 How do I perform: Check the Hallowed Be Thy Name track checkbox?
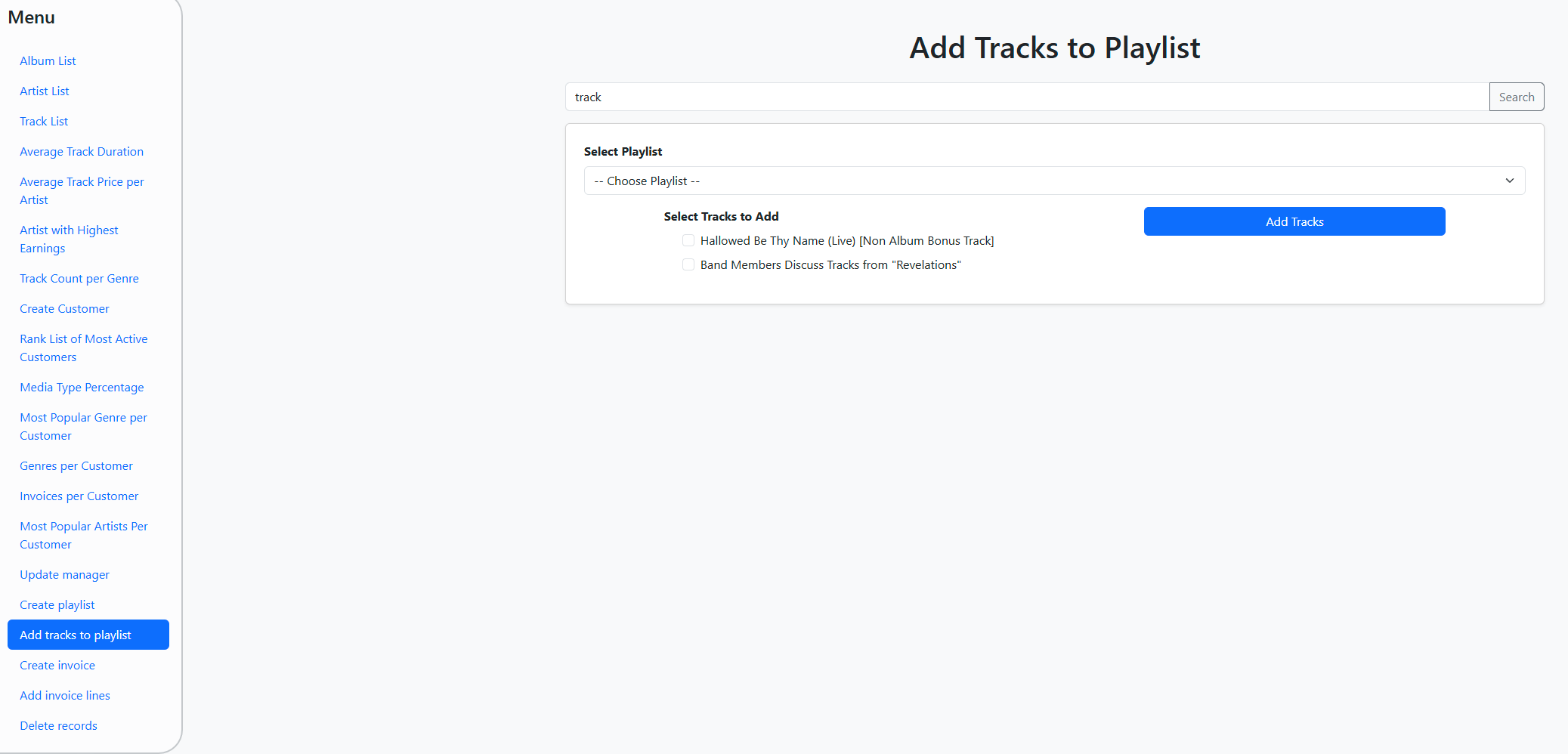click(x=688, y=240)
